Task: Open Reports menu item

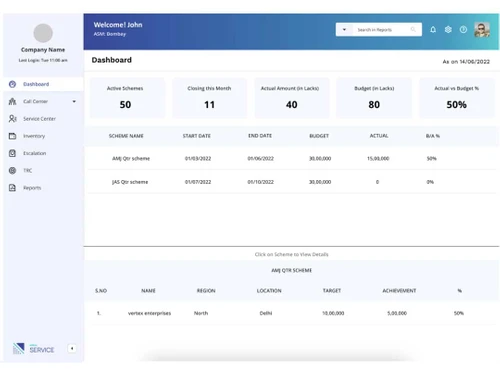Action: [43, 188]
